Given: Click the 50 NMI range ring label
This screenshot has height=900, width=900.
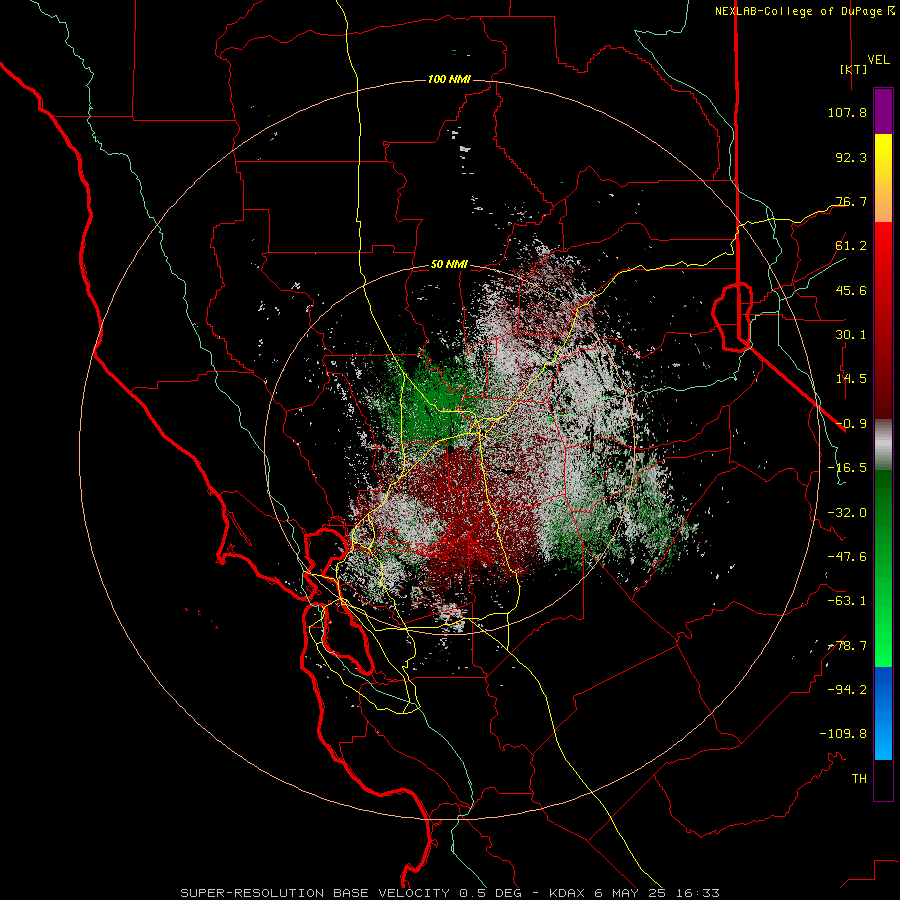Looking at the screenshot, I should point(449,265).
